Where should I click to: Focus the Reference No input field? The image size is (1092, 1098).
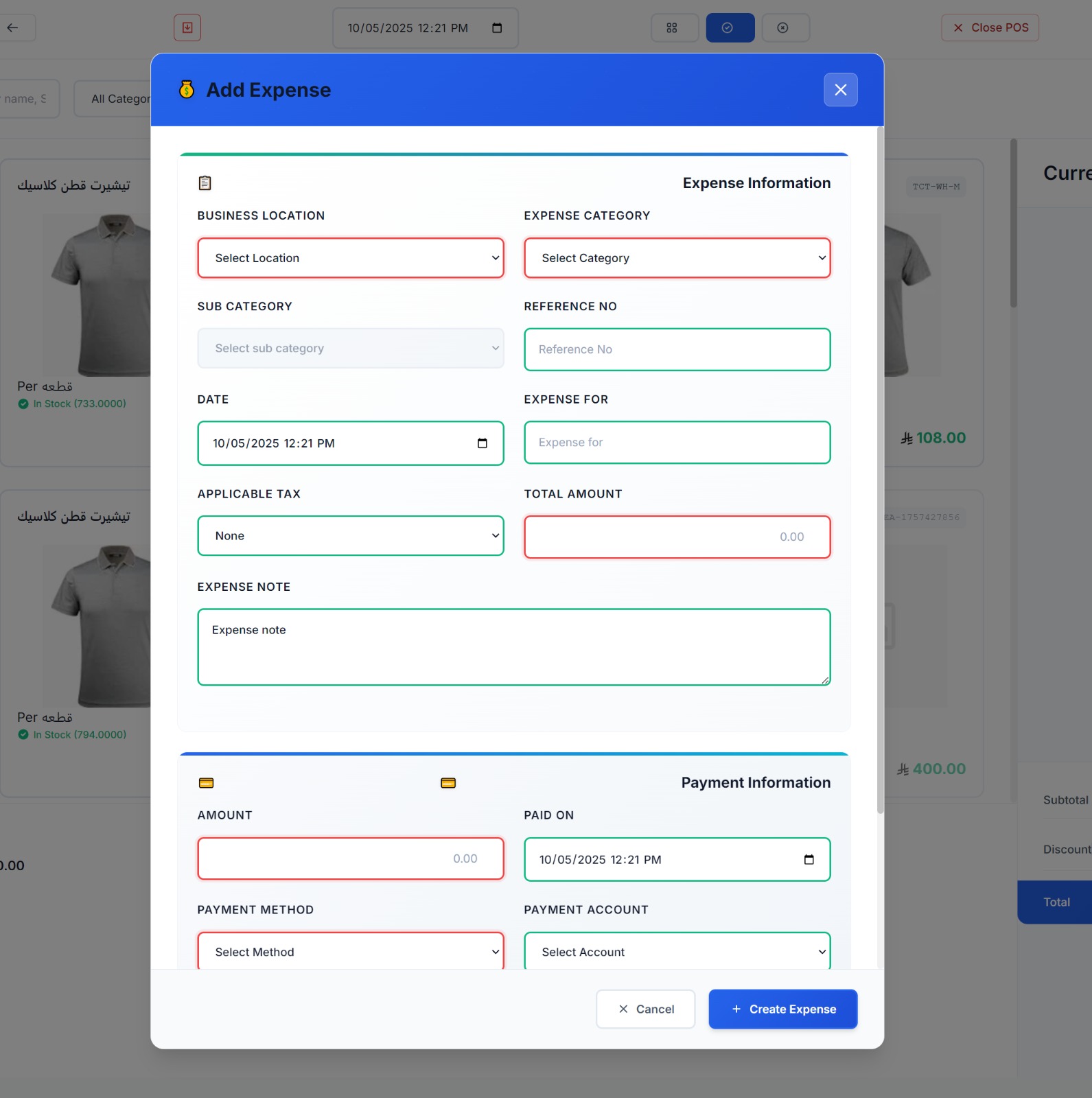pyautogui.click(x=677, y=349)
